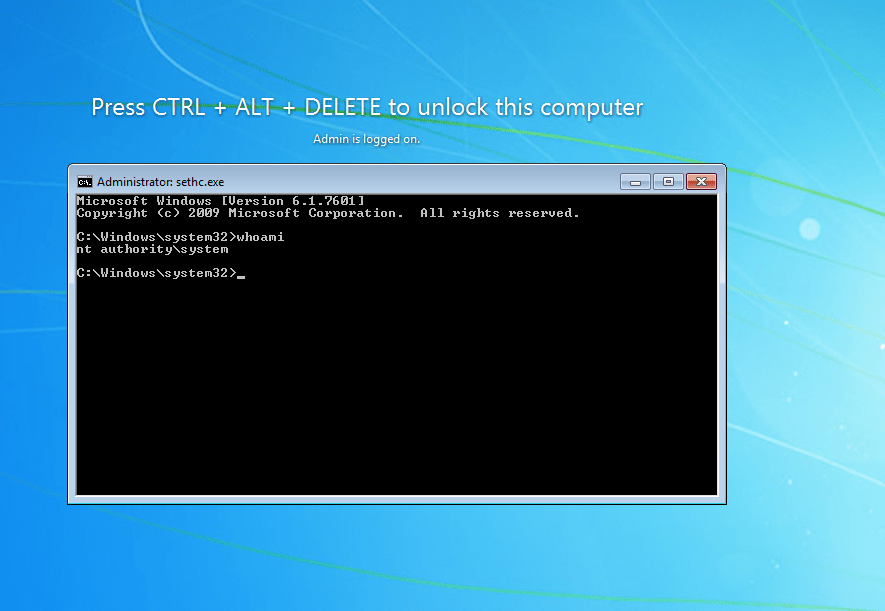Screen dimensions: 885x611
Task: Click the last empty prompt path line
Action: 156,273
